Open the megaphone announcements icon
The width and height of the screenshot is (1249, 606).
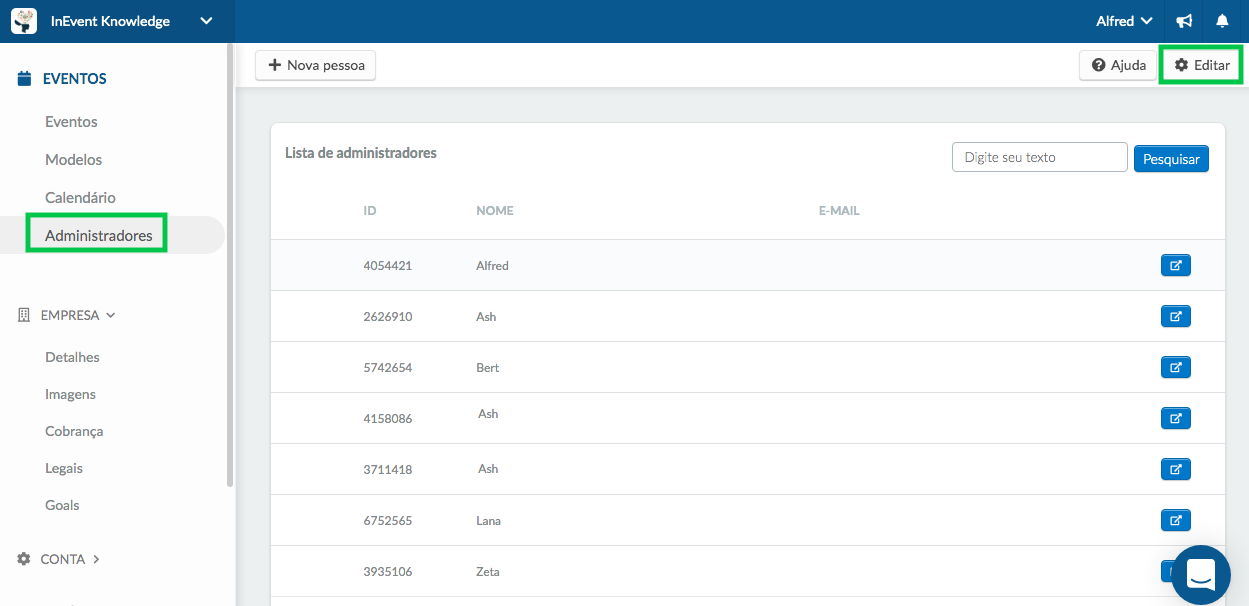click(1184, 21)
